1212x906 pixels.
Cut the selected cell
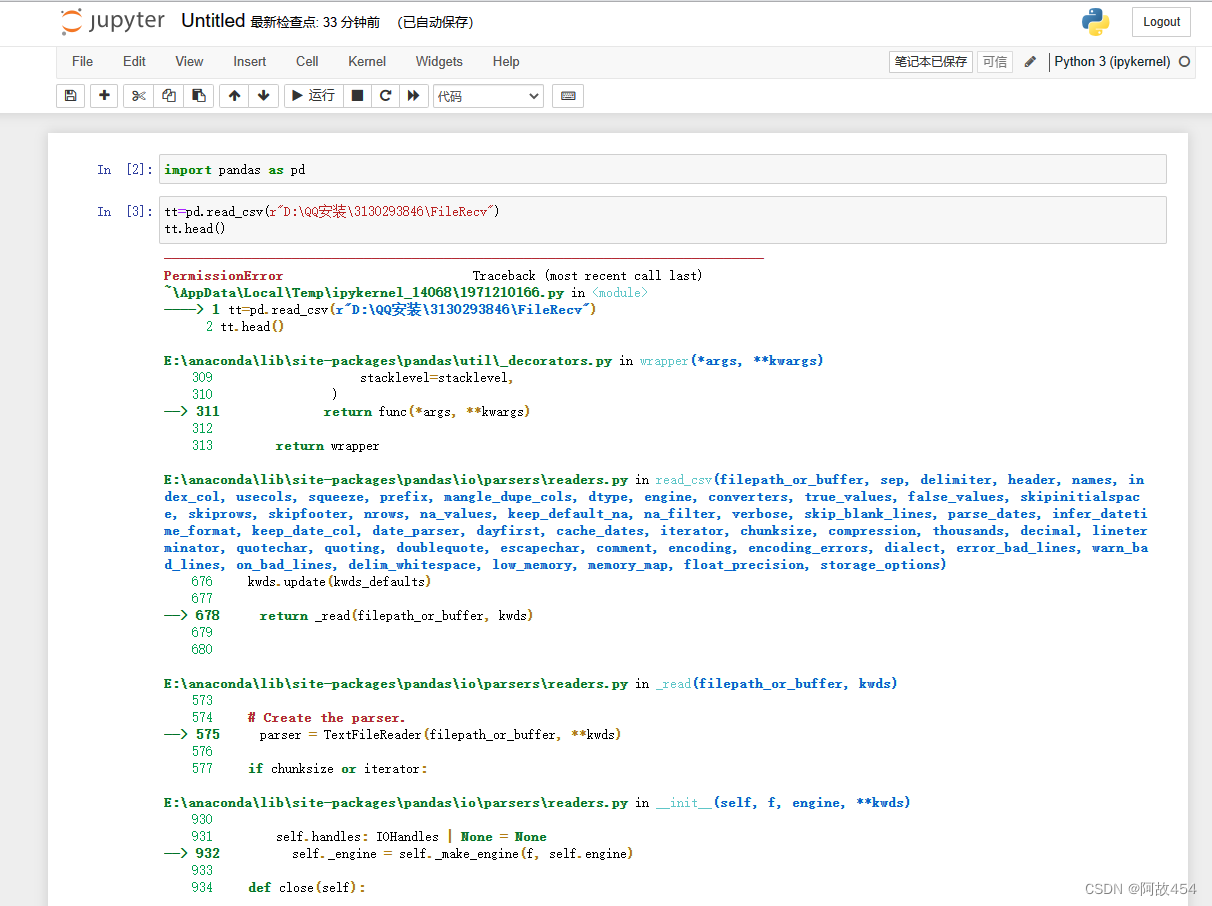tap(138, 95)
